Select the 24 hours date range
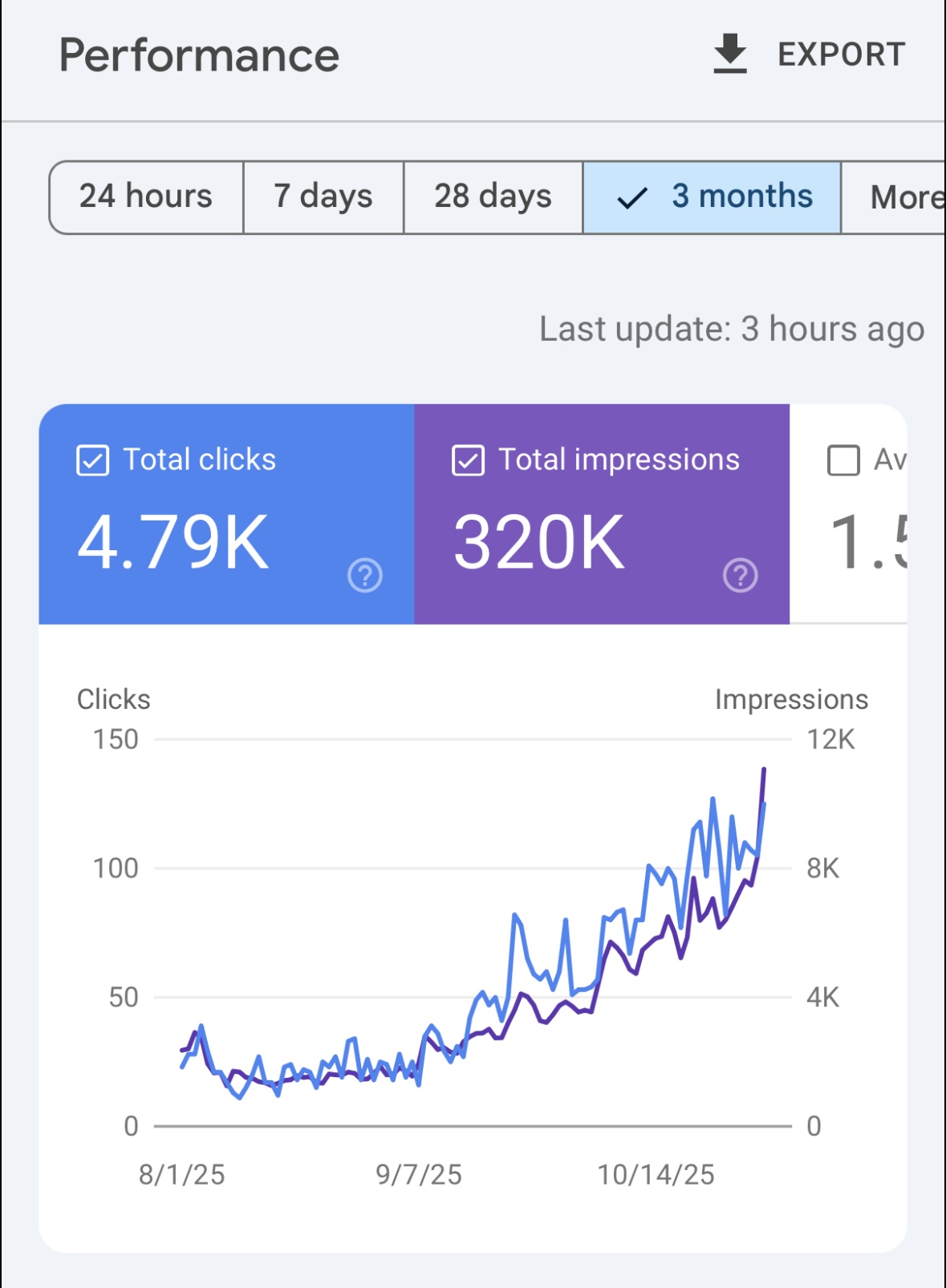 pyautogui.click(x=146, y=197)
